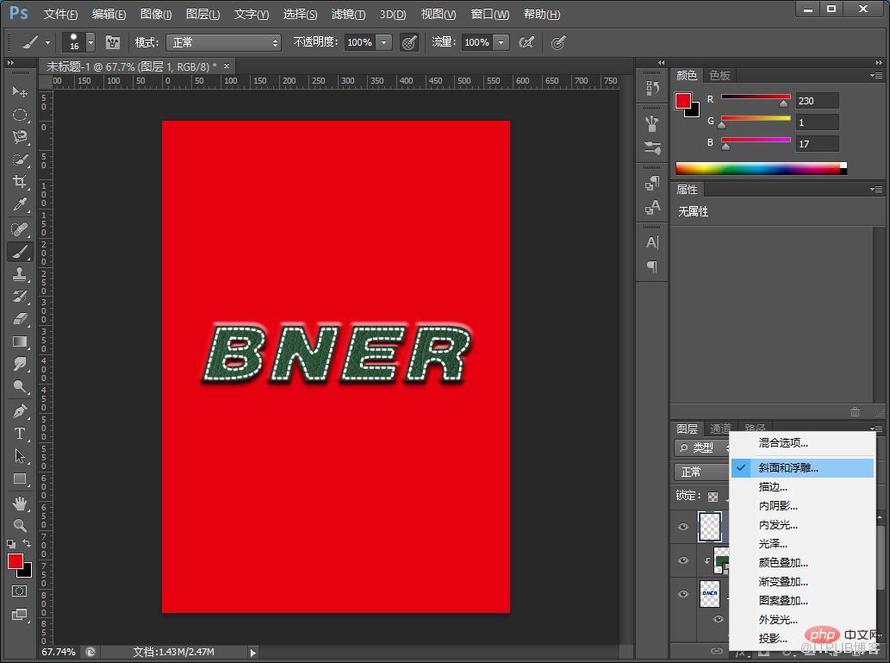Open the brush preset picker arrow
This screenshot has height=663, width=890.
90,43
